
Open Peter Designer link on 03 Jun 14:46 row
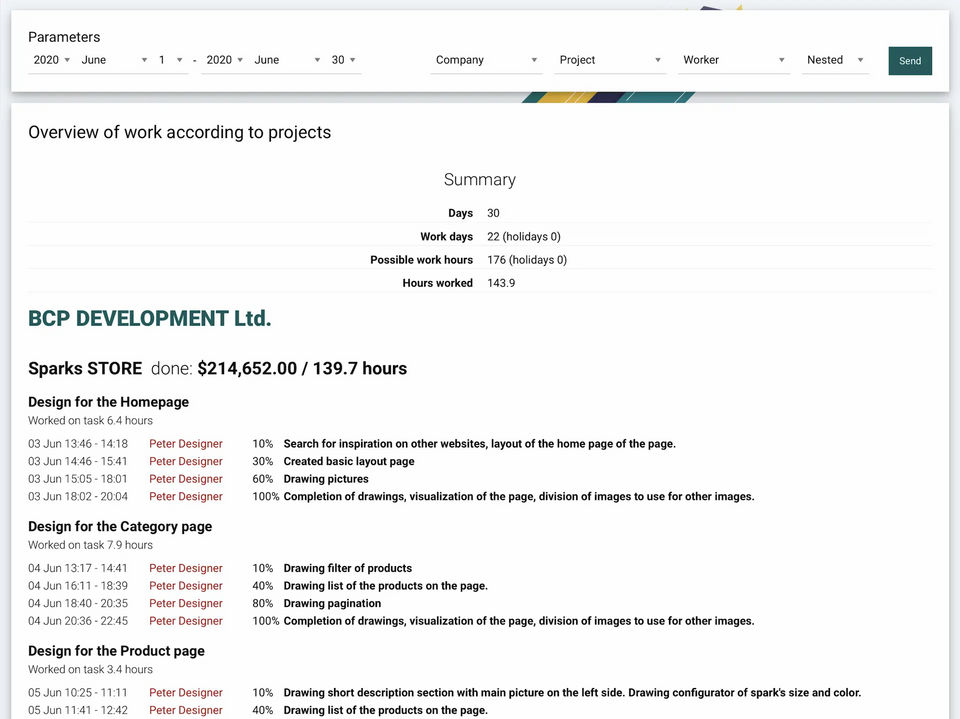tap(186, 461)
